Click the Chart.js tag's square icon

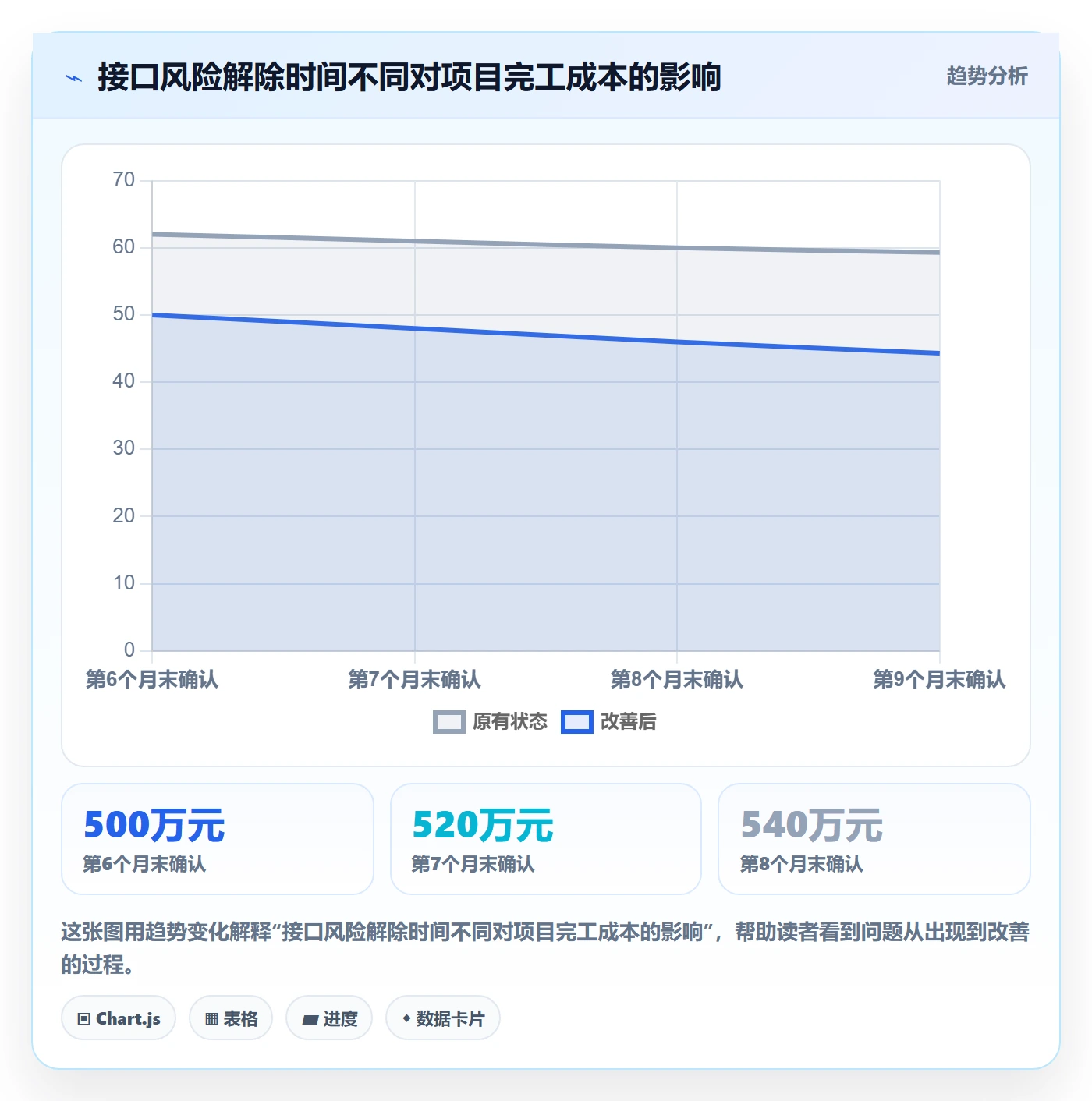click(84, 1018)
